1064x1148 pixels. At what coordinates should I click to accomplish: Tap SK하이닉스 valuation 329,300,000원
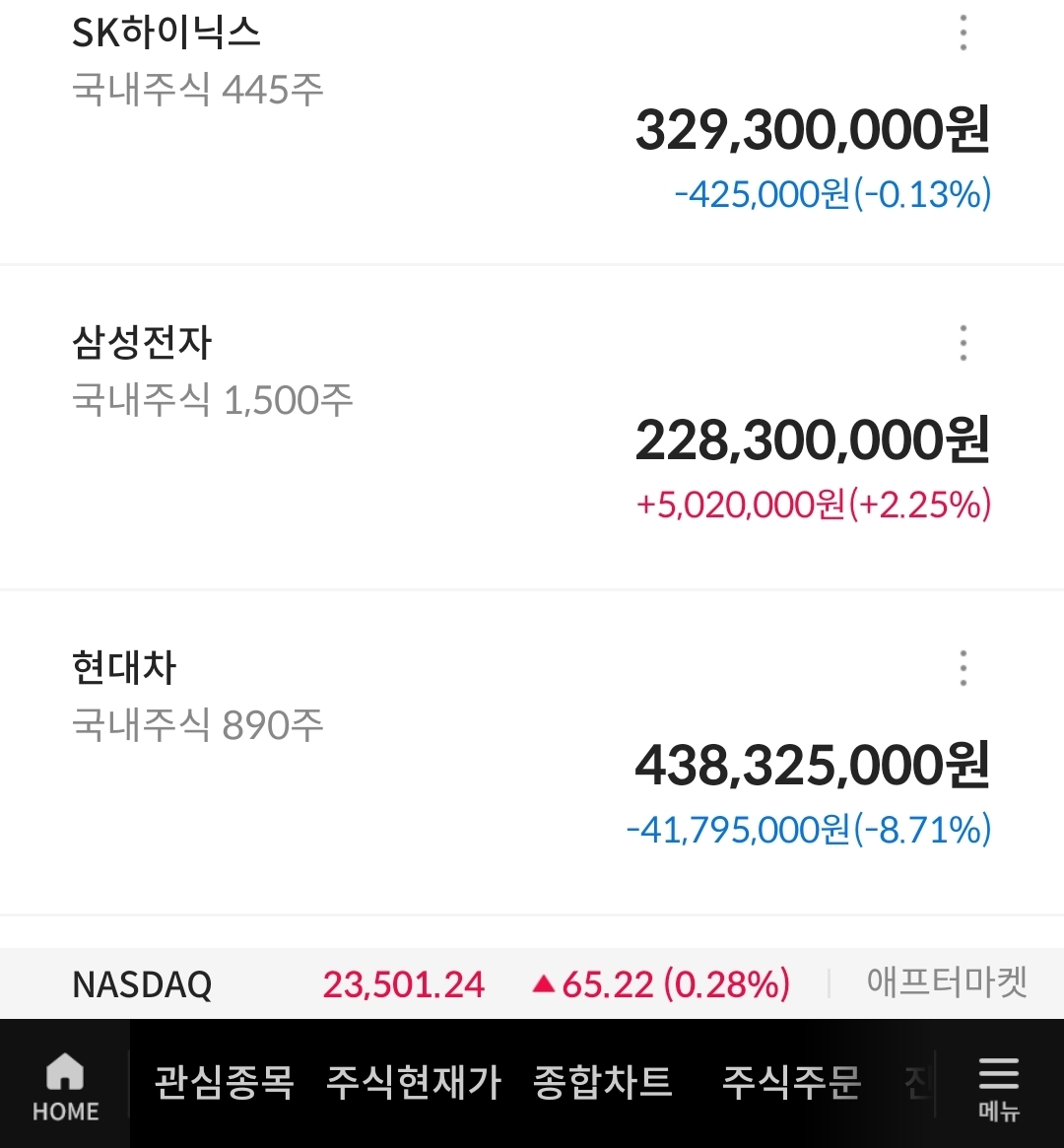pyautogui.click(x=812, y=131)
